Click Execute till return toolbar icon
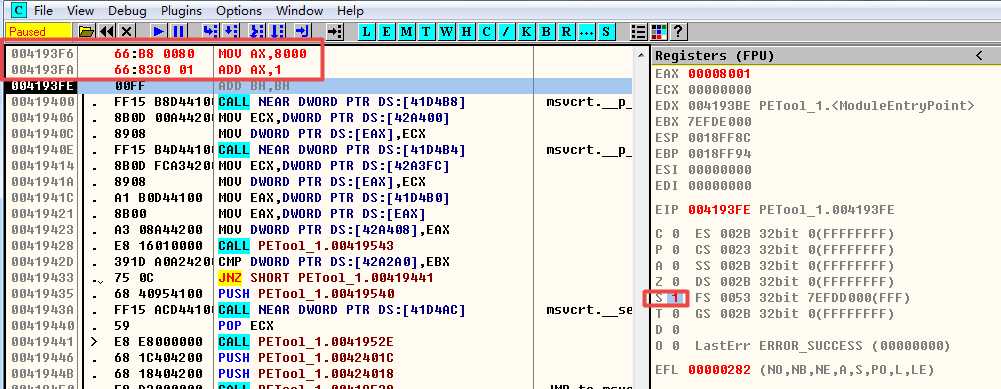Viewport: 1001px width, 389px height. coord(303,31)
